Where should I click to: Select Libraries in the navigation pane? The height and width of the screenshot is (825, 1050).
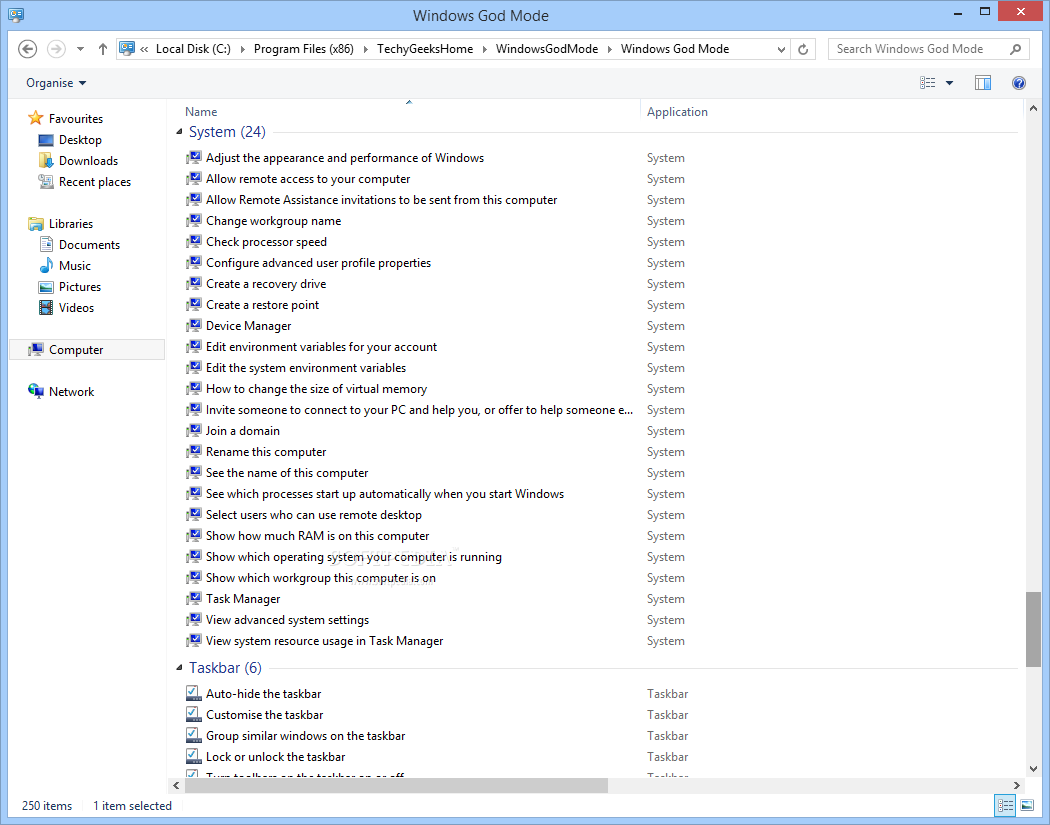point(70,224)
